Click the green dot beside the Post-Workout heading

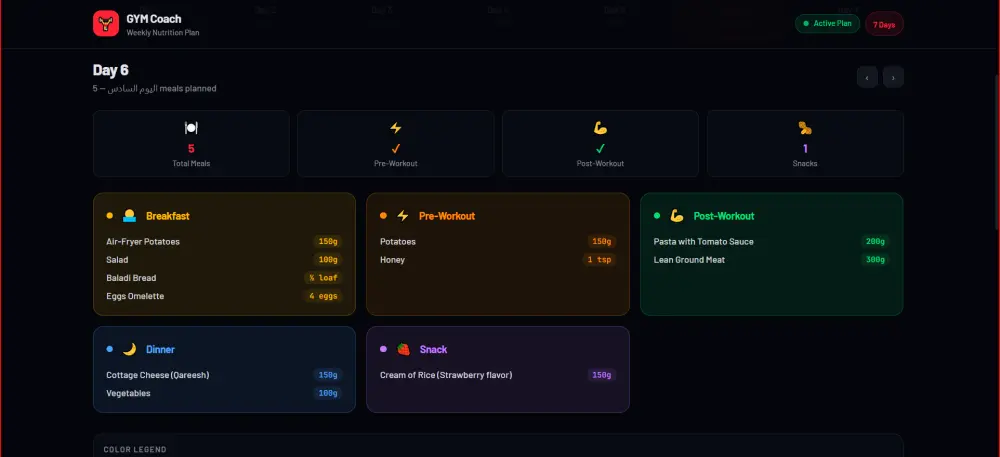click(x=657, y=215)
